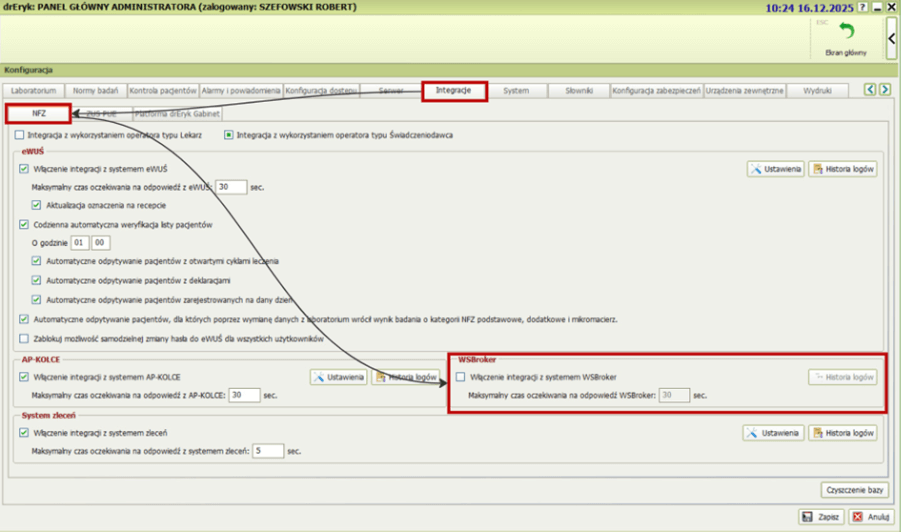Open System zleceń Ustawienia settings

[771, 433]
